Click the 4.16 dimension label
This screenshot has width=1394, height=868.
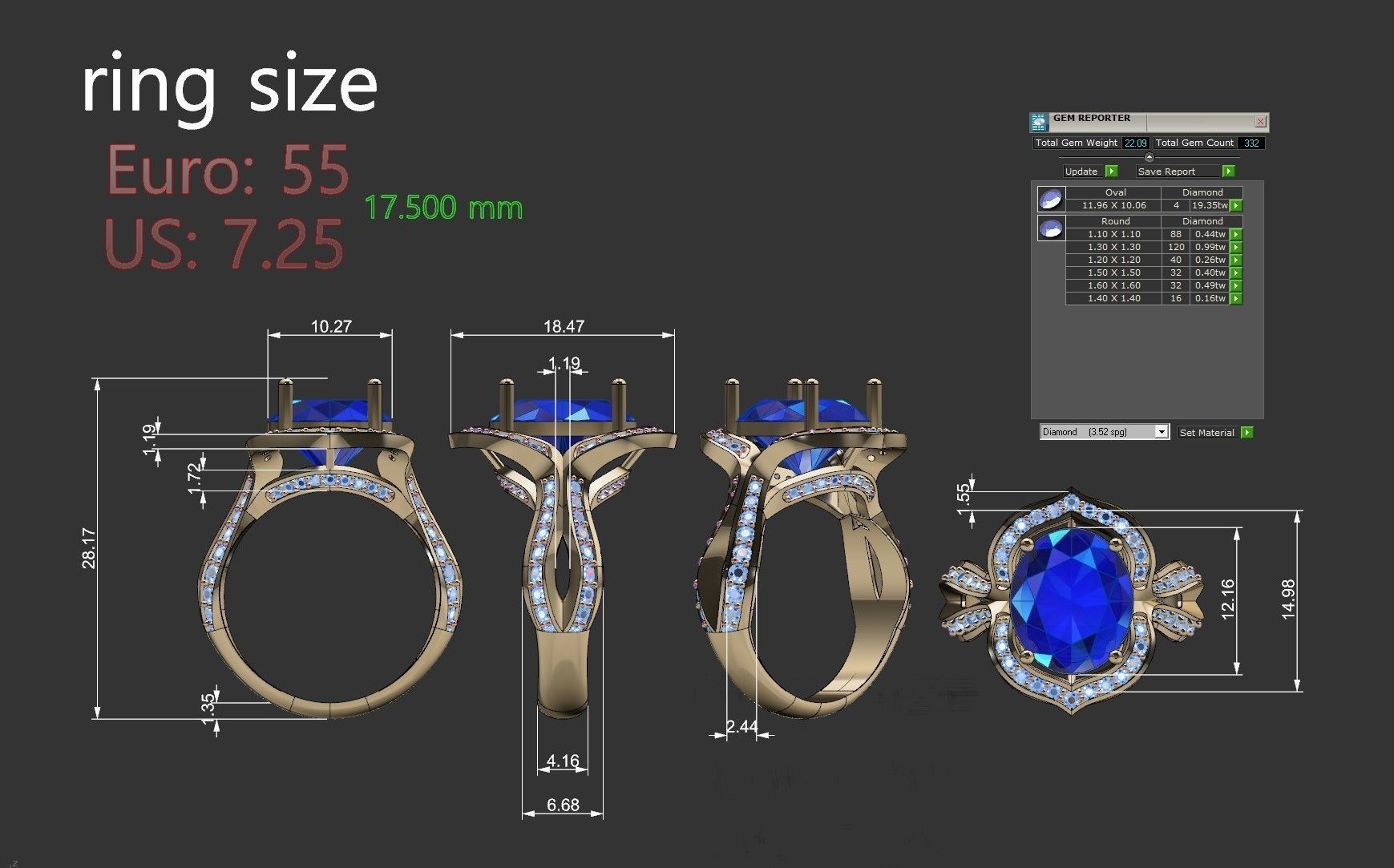click(x=563, y=761)
